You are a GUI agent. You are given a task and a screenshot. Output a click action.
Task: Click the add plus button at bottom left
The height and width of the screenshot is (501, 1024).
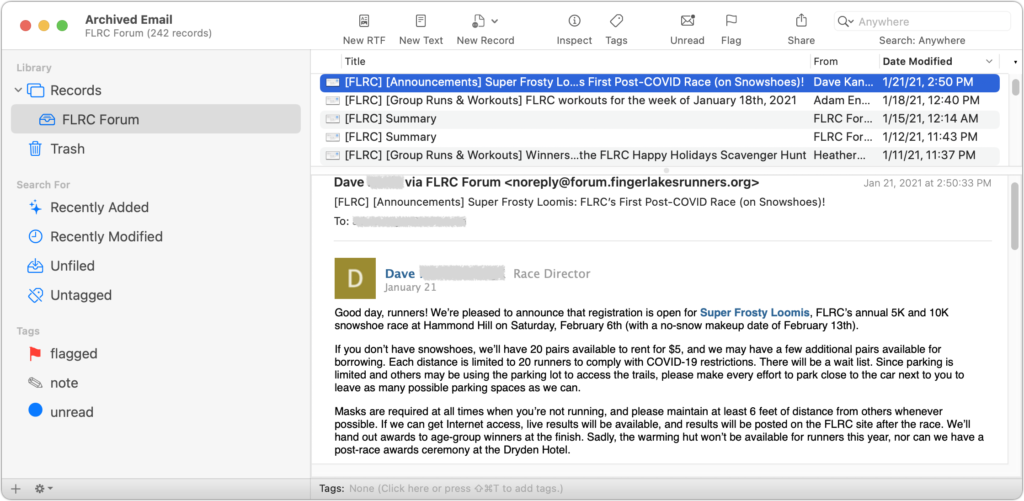point(15,489)
